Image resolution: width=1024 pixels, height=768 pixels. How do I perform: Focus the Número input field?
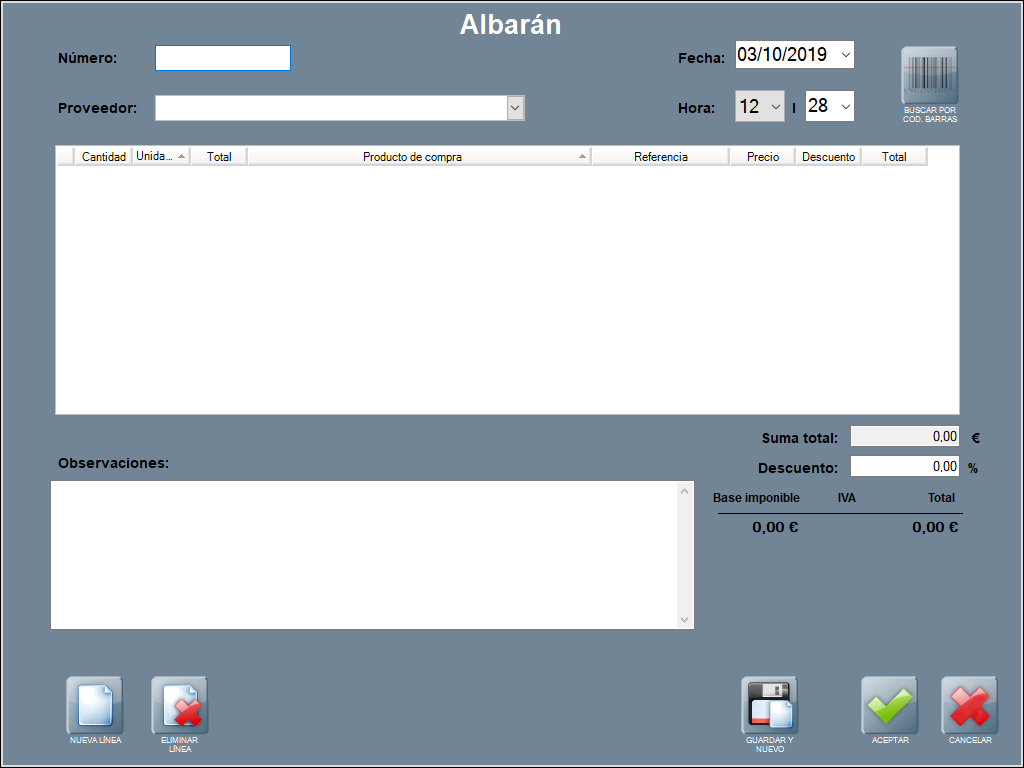pos(222,58)
